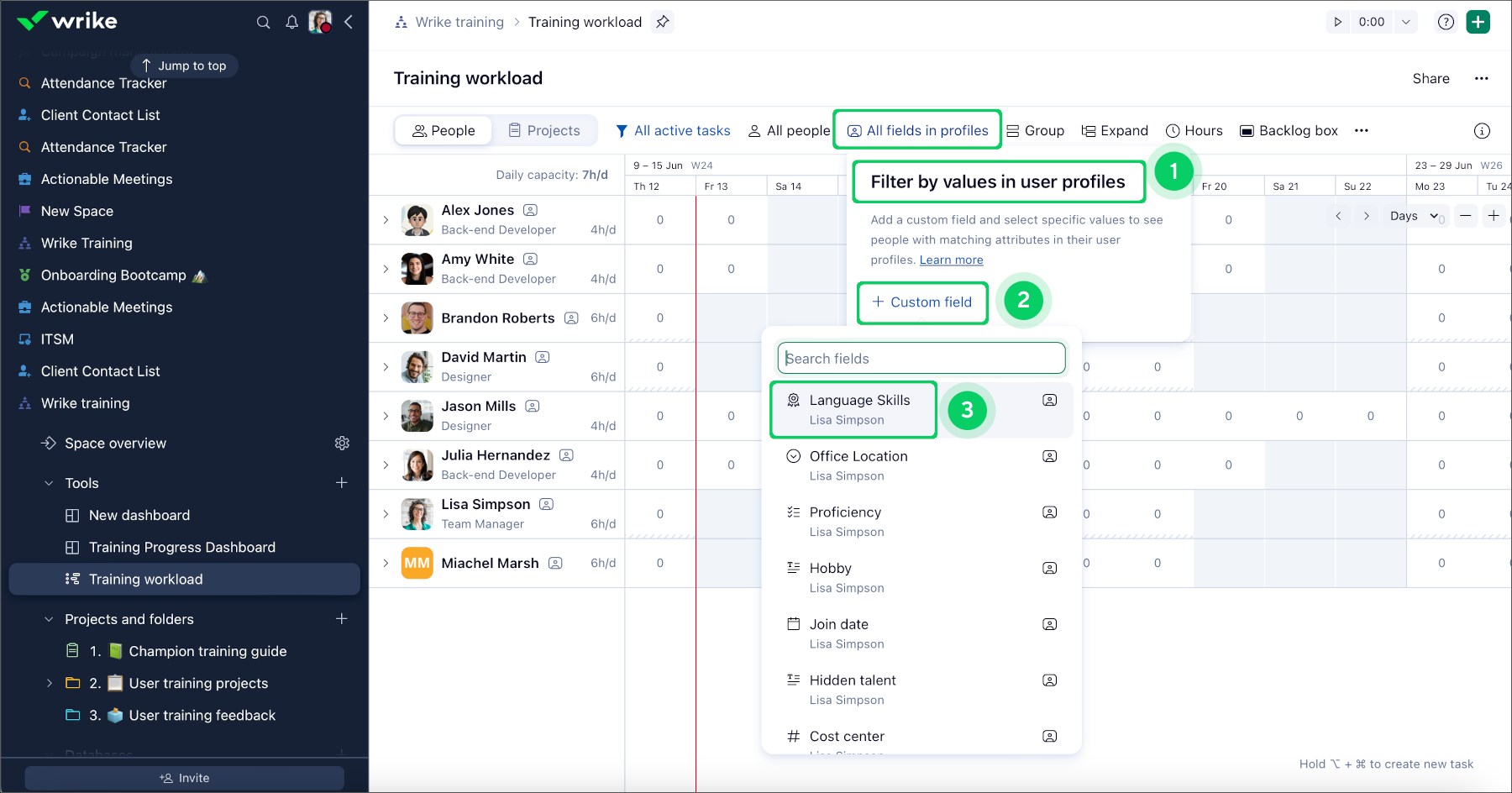1512x793 pixels.
Task: Add a new tool with plus
Action: pyautogui.click(x=342, y=482)
